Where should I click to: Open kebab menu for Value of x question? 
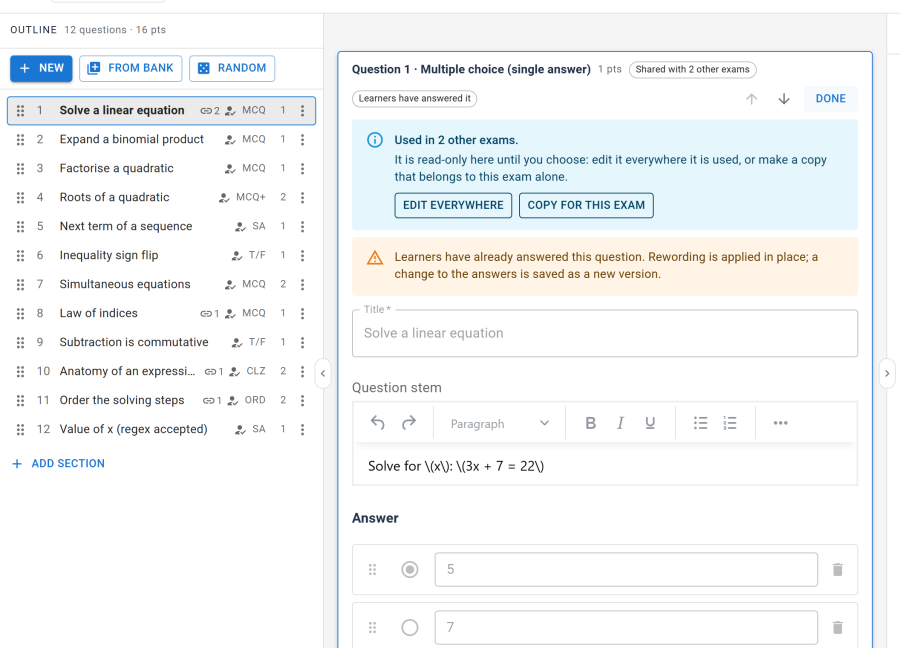tap(302, 429)
